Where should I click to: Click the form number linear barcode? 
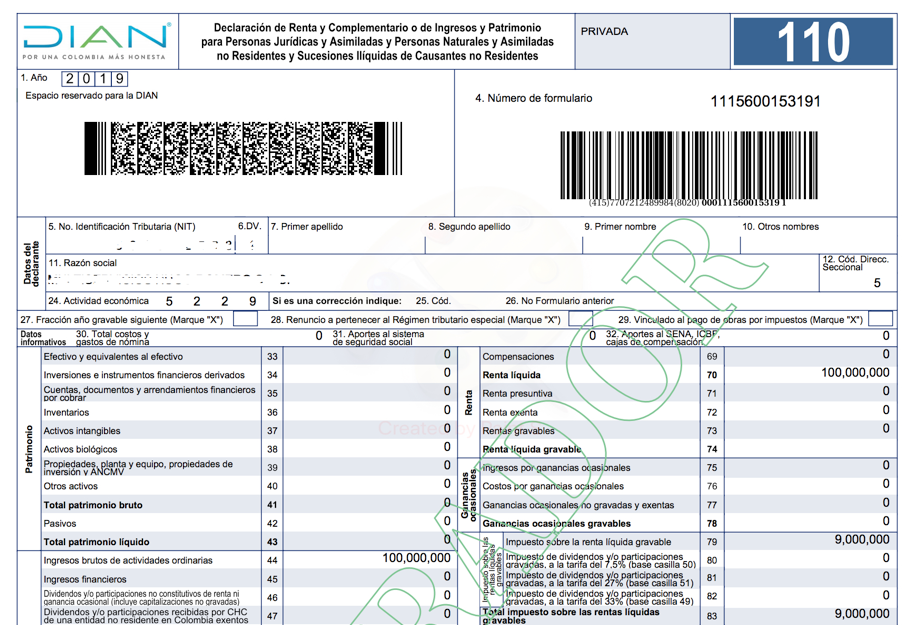tap(688, 165)
